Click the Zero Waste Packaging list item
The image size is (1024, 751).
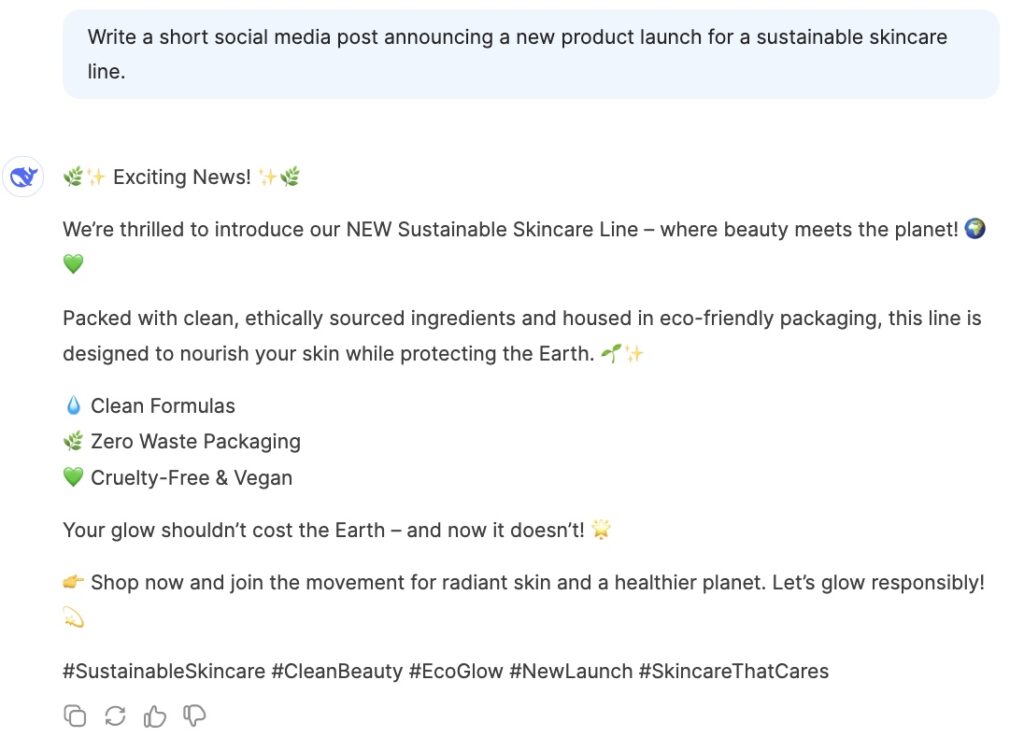195,442
